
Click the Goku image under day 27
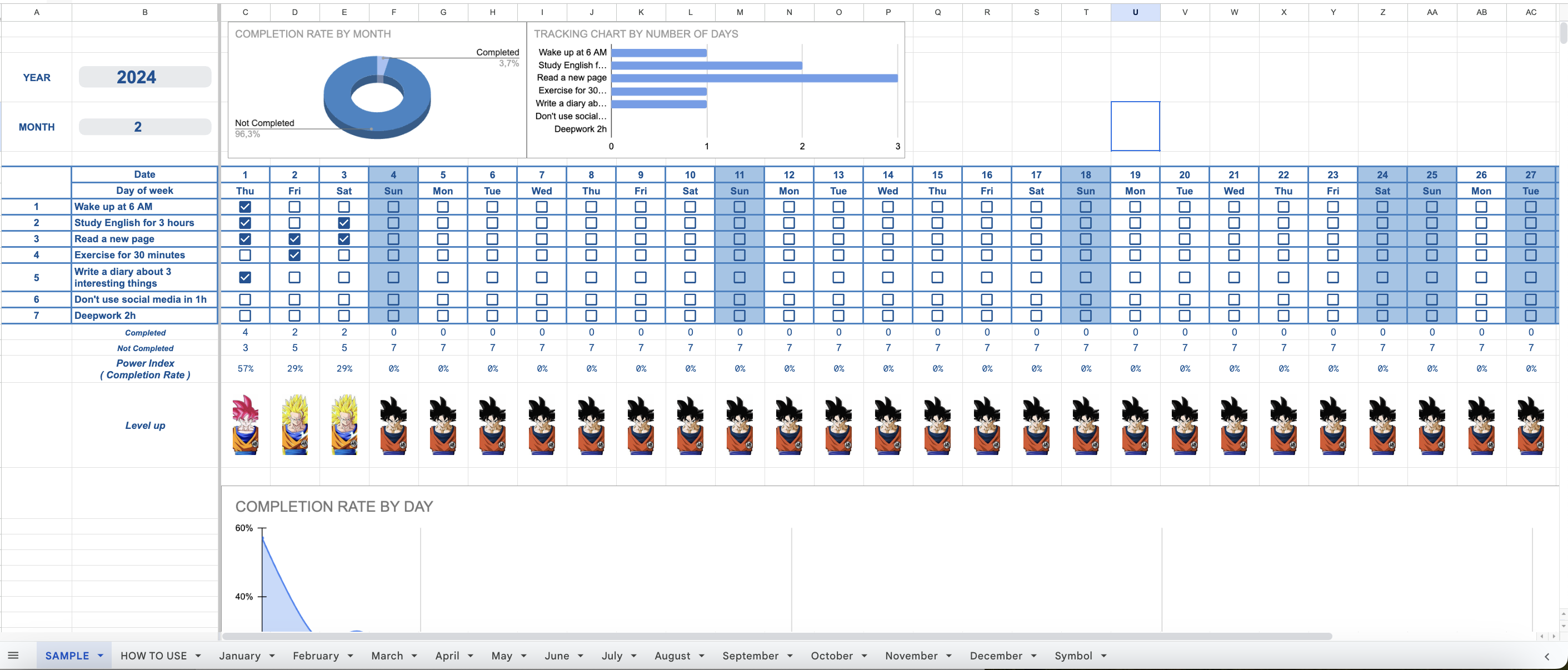pyautogui.click(x=1530, y=426)
